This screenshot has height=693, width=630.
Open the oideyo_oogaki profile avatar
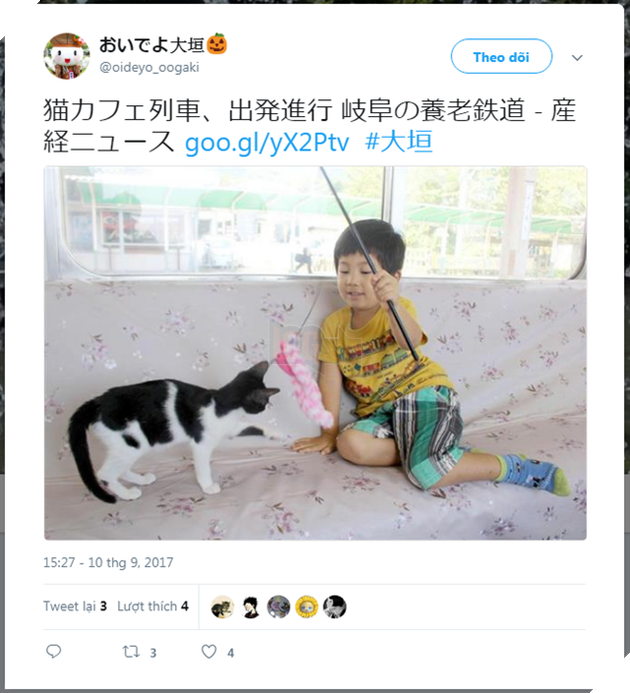[66, 56]
